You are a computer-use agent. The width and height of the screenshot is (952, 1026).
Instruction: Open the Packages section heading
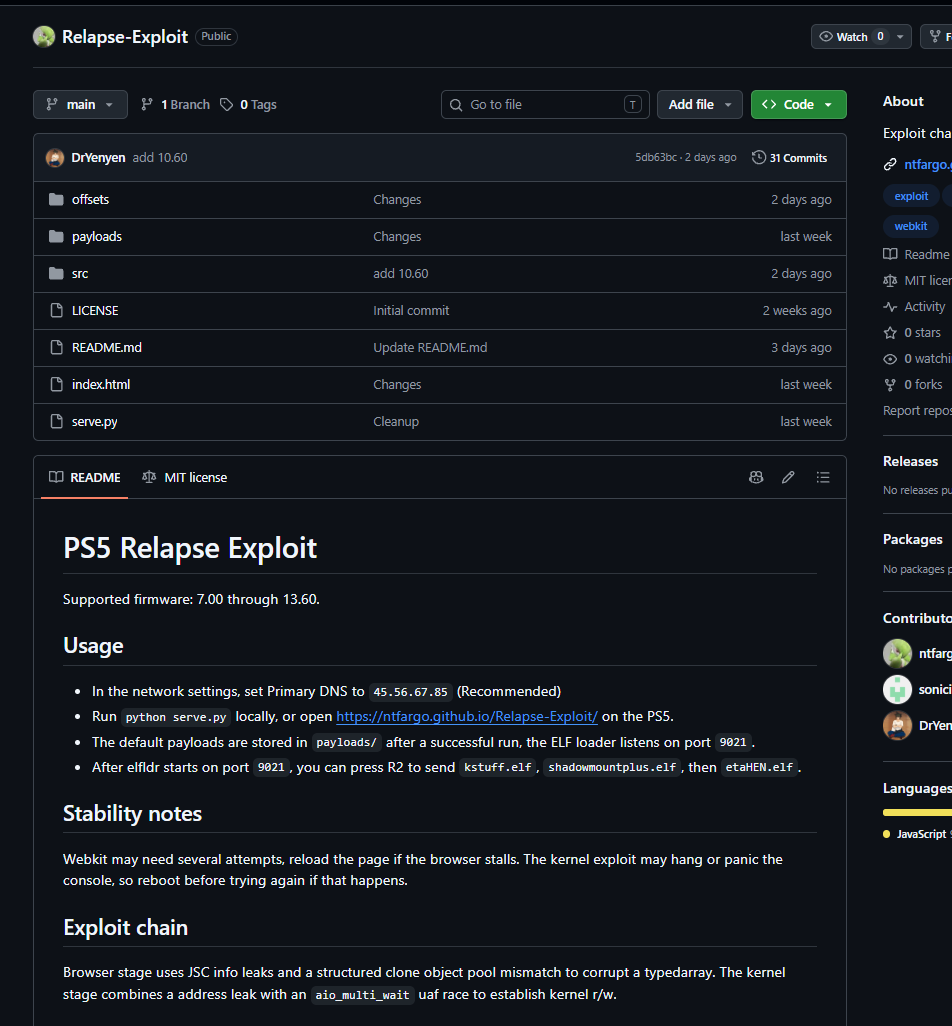(912, 539)
